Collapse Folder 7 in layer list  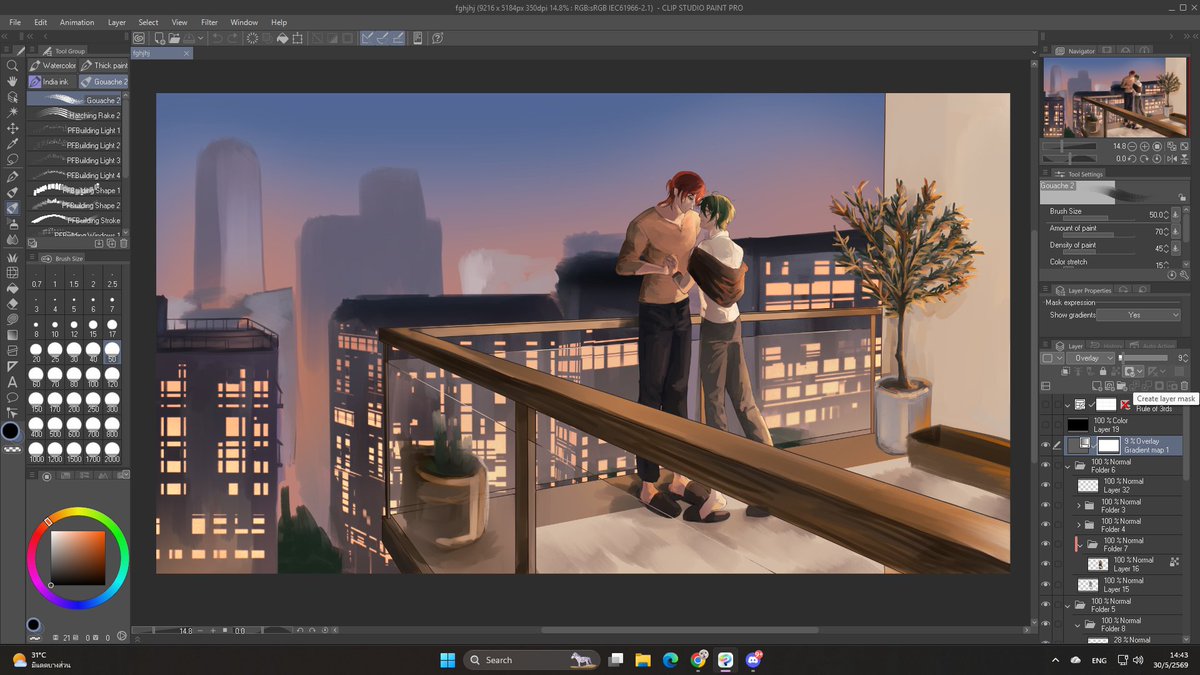[x=1078, y=544]
